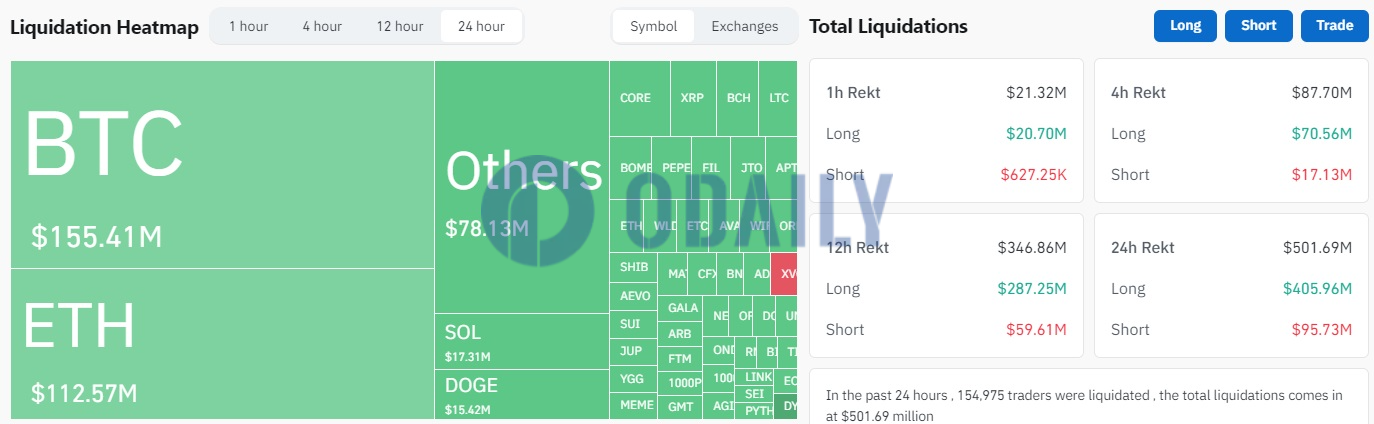
Task: Switch to the 4 hour timeframe
Action: coord(322,26)
